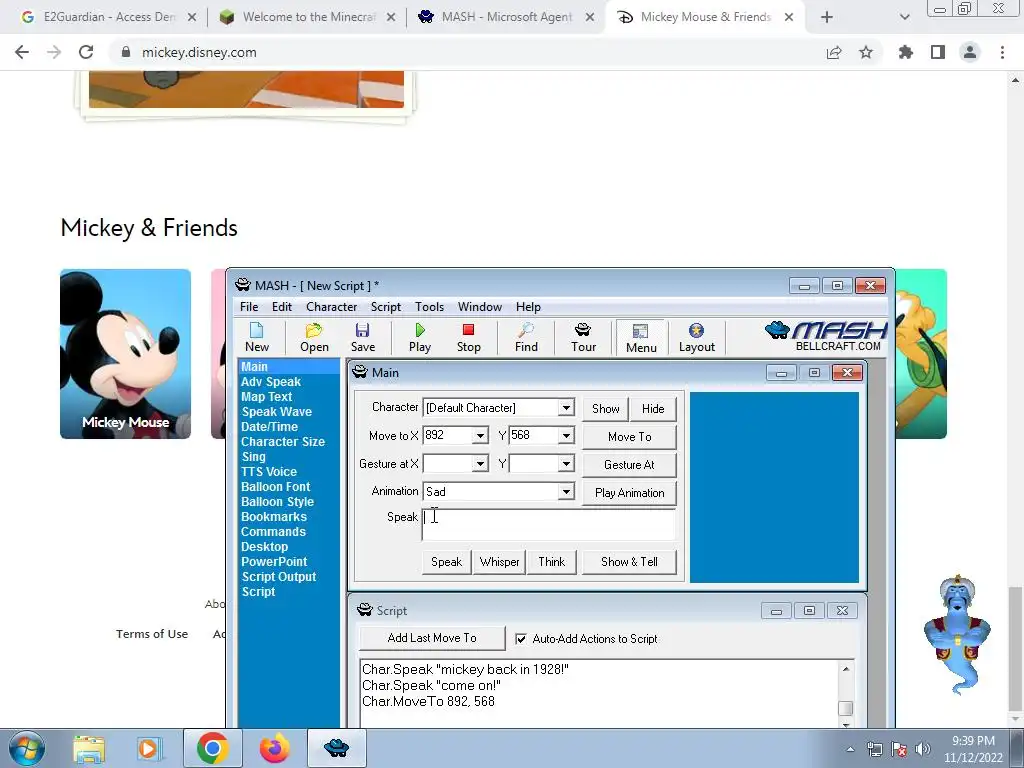Show hidden tray icons arrow
This screenshot has width=1024, height=768.
[850, 749]
